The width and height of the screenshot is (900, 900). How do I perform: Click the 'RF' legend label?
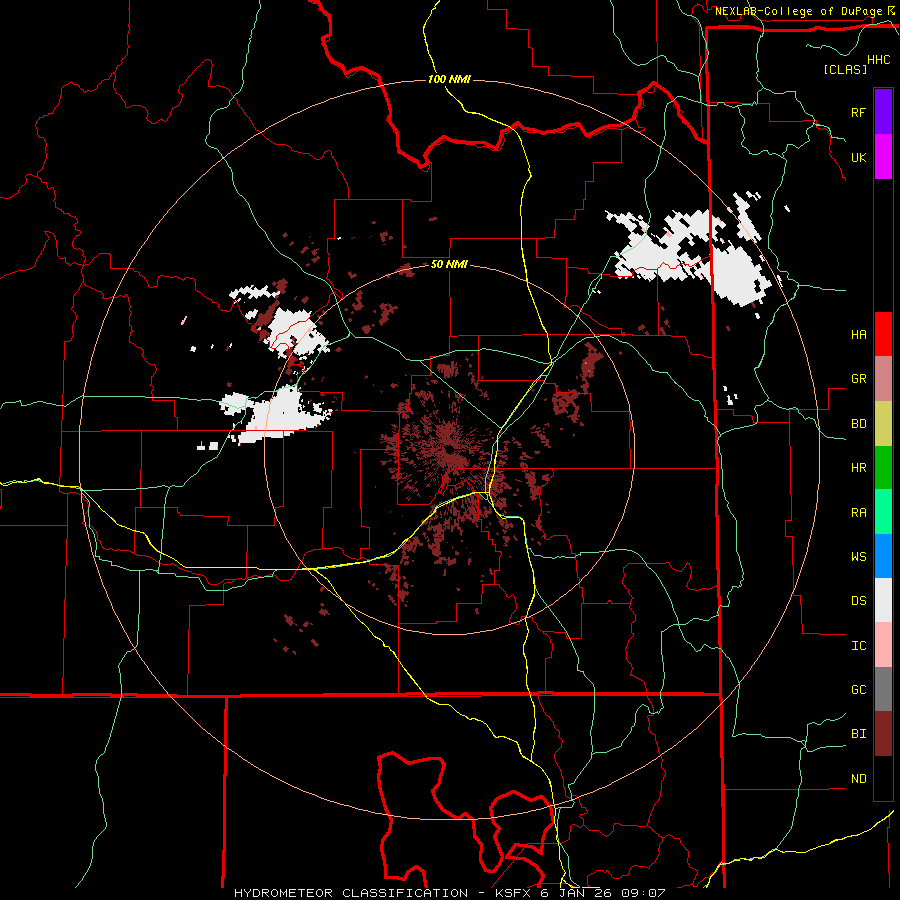858,112
